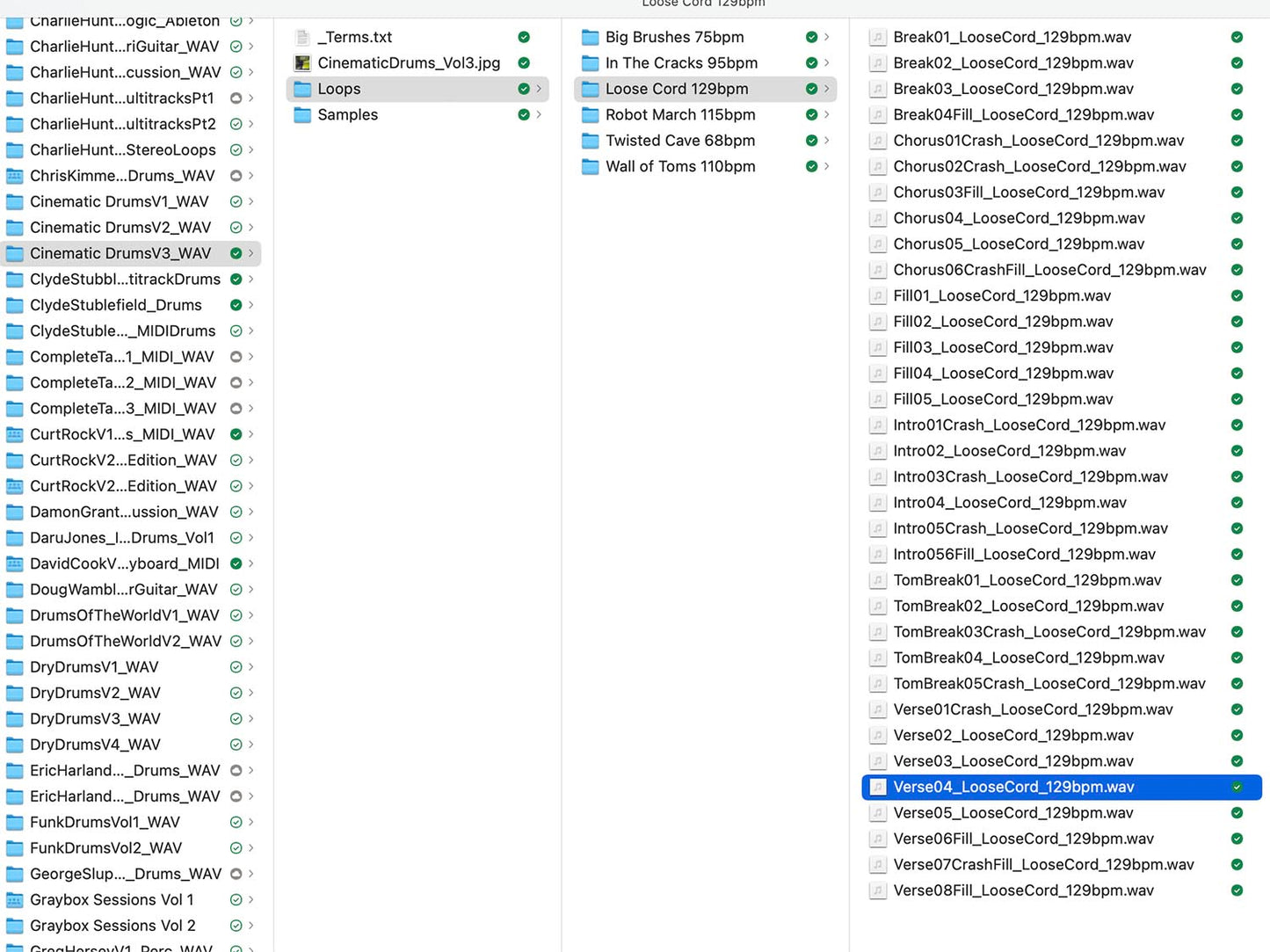Click the ChrisKimme Drums_WAV shared folder icon
The image size is (1270, 952).
[x=15, y=176]
